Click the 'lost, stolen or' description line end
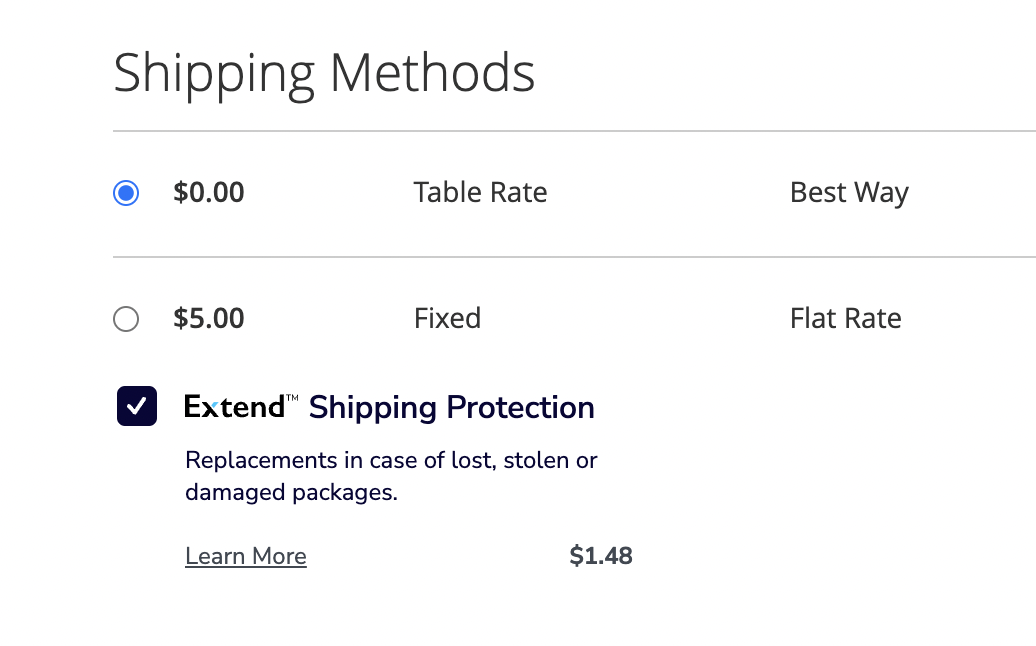Screen dimensions: 1036x646 coord(551,461)
